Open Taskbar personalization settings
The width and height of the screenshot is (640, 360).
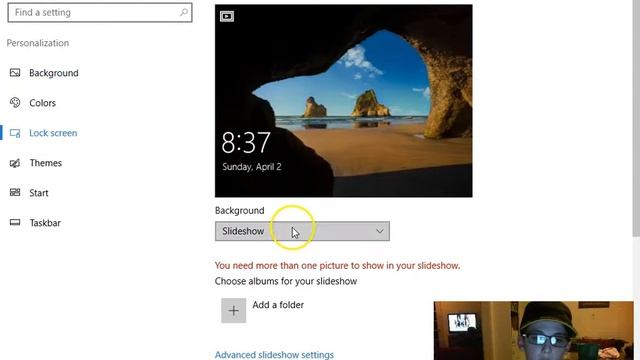(45, 223)
